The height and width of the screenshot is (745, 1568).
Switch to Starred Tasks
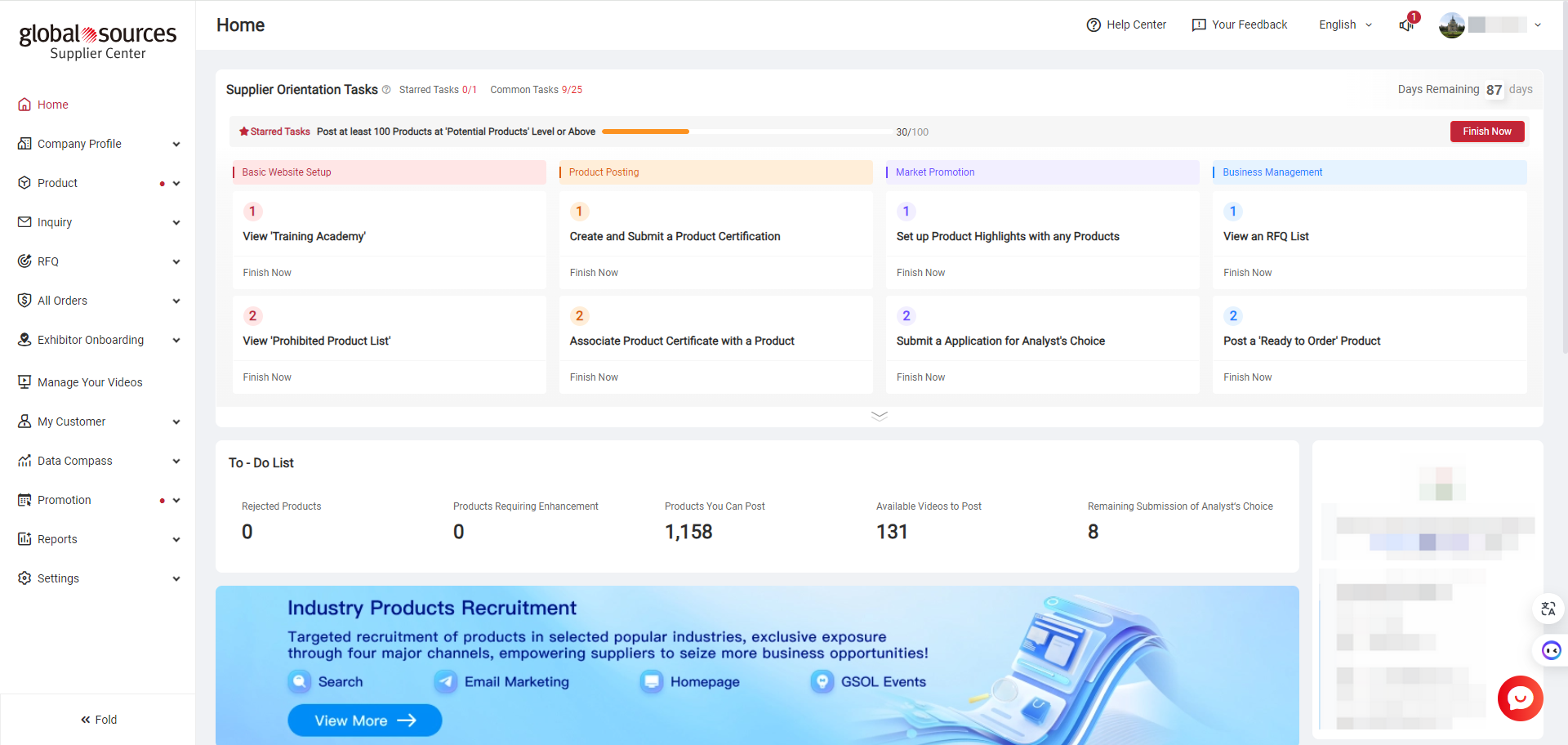438,90
